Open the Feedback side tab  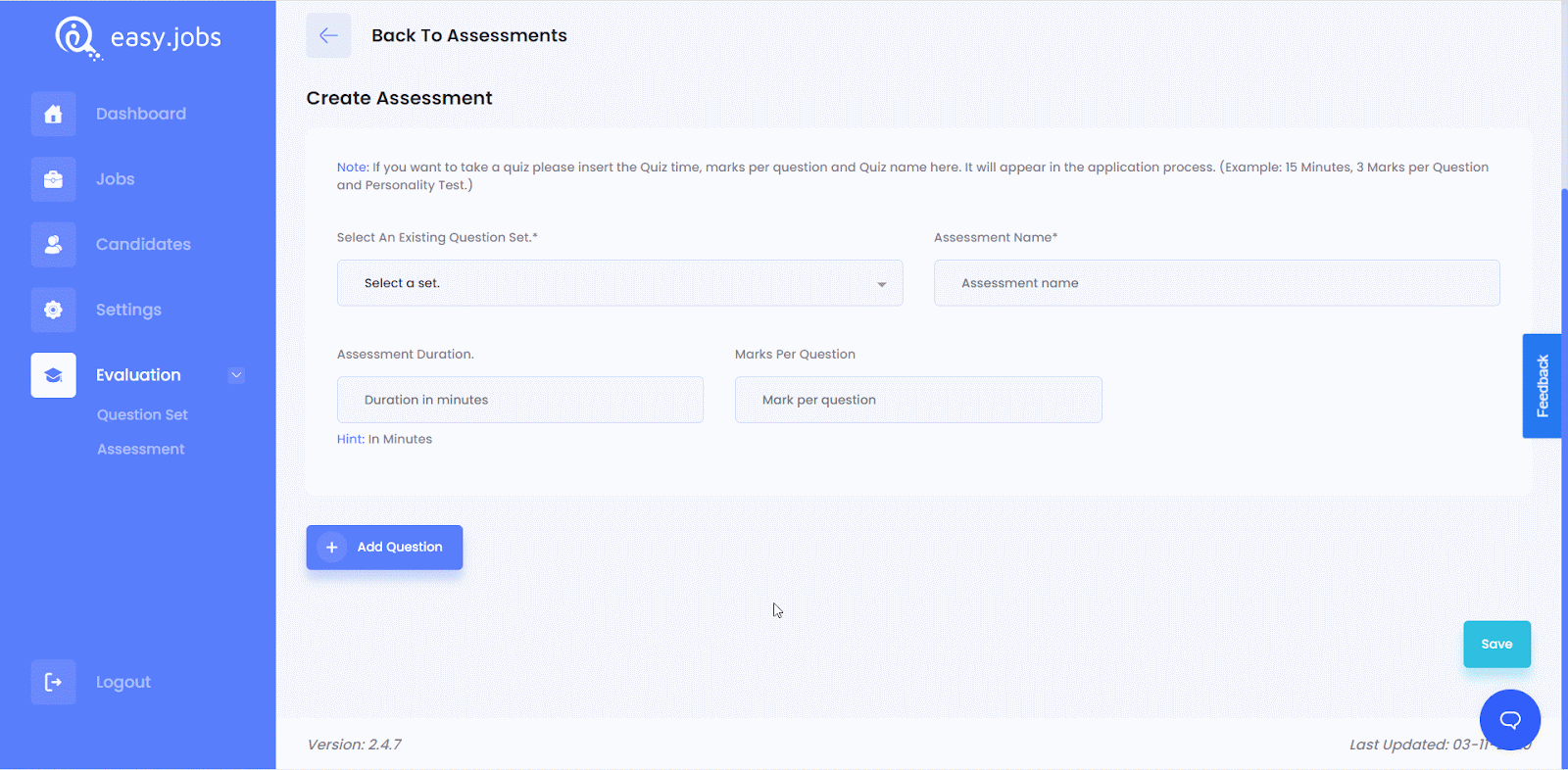[1542, 386]
